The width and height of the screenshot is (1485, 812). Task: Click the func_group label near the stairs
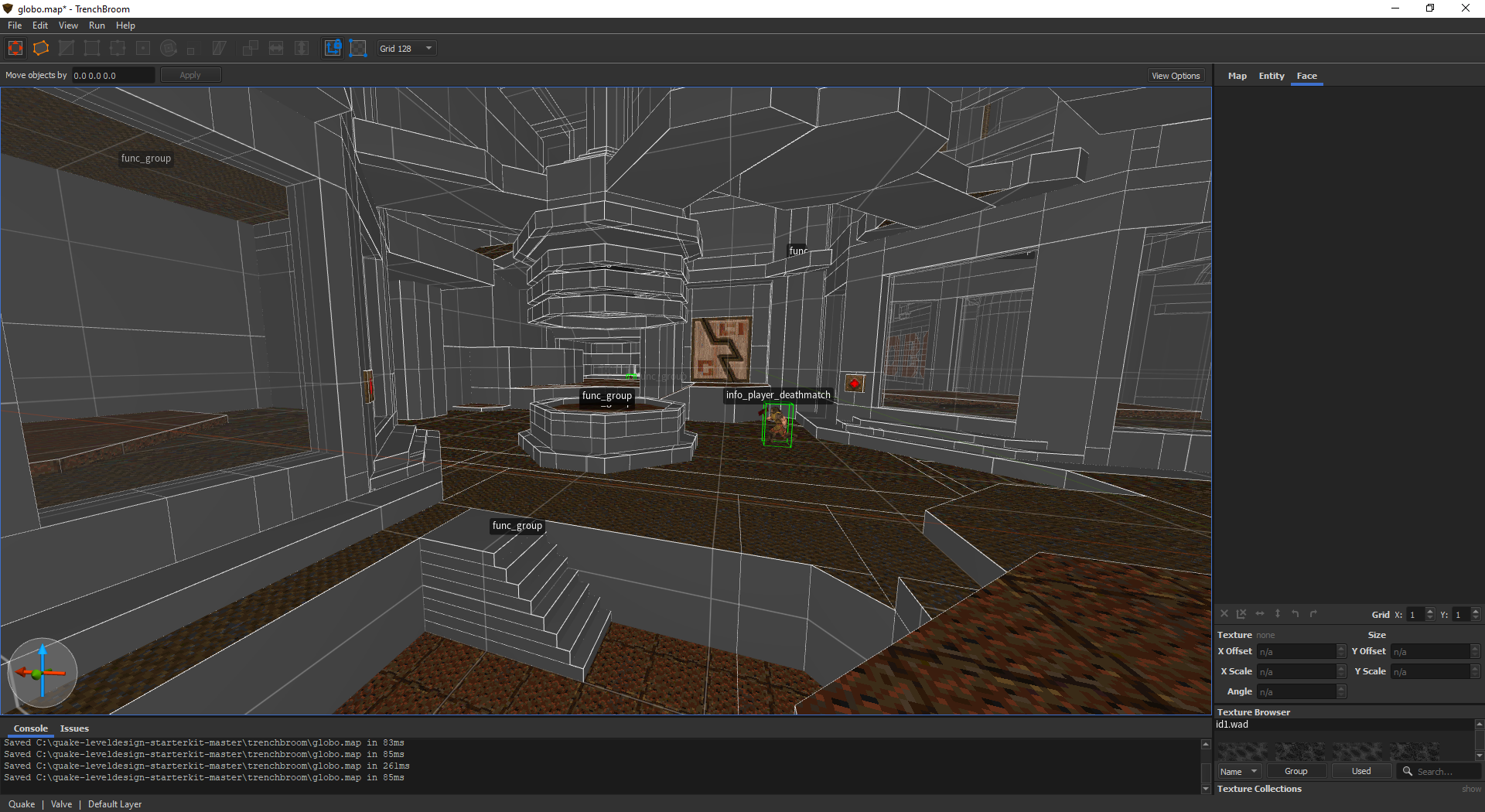coord(517,526)
